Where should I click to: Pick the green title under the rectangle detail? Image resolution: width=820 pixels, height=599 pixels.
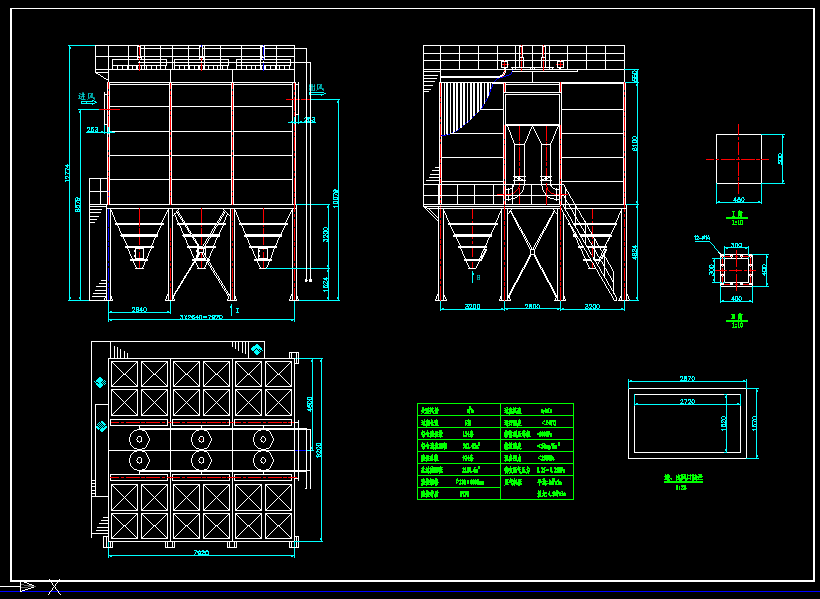tap(683, 479)
